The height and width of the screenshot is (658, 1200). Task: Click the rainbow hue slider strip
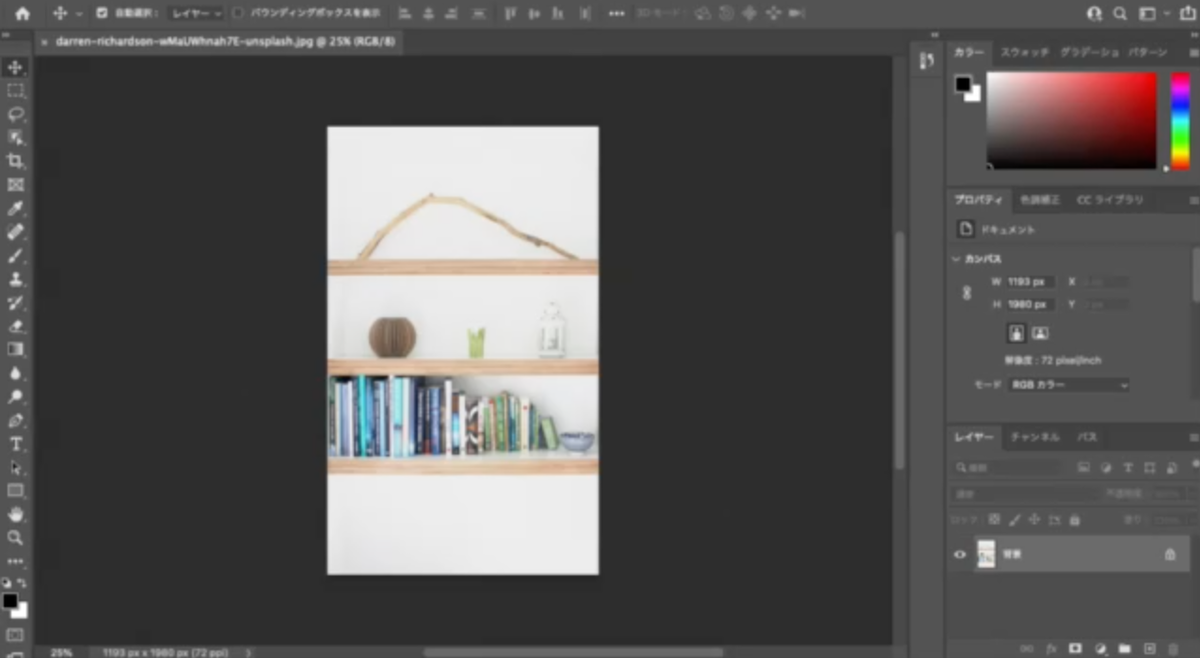point(1181,121)
